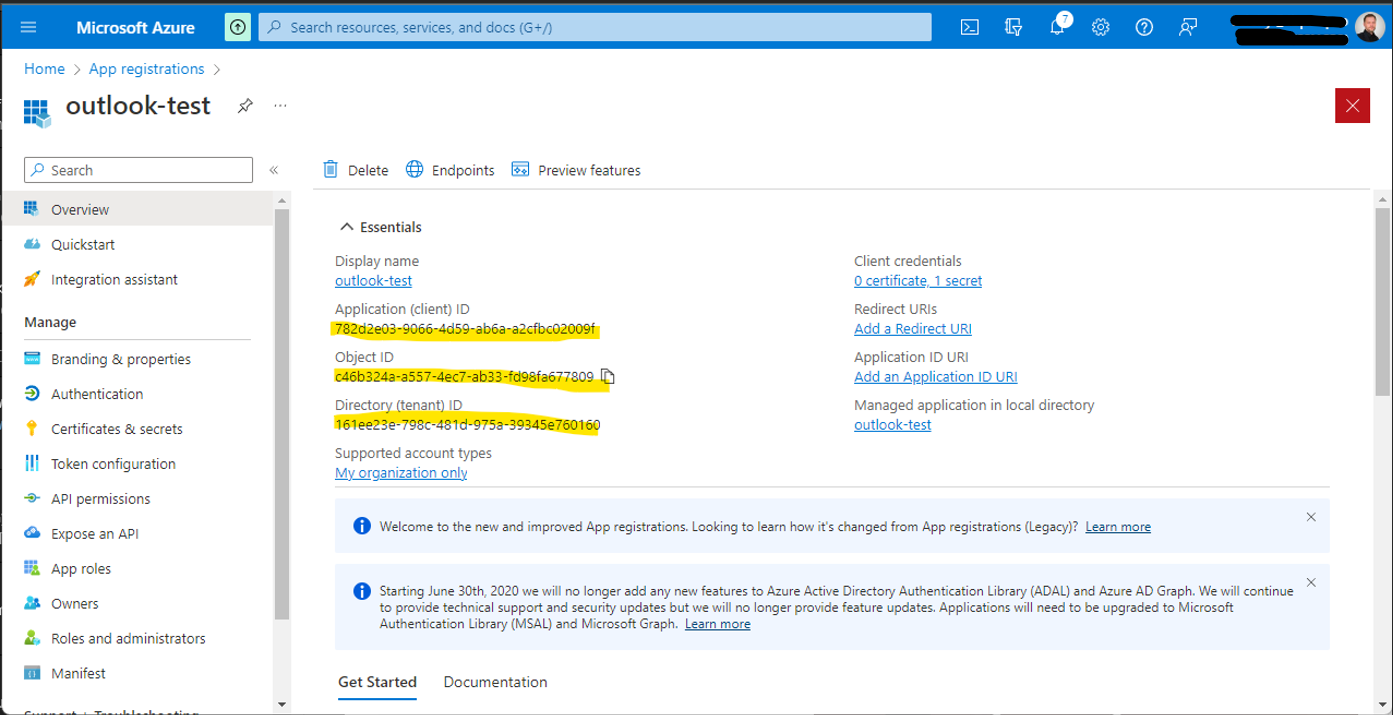Dismiss the App registrations welcome banner
The width and height of the screenshot is (1393, 715).
pyautogui.click(x=1311, y=517)
